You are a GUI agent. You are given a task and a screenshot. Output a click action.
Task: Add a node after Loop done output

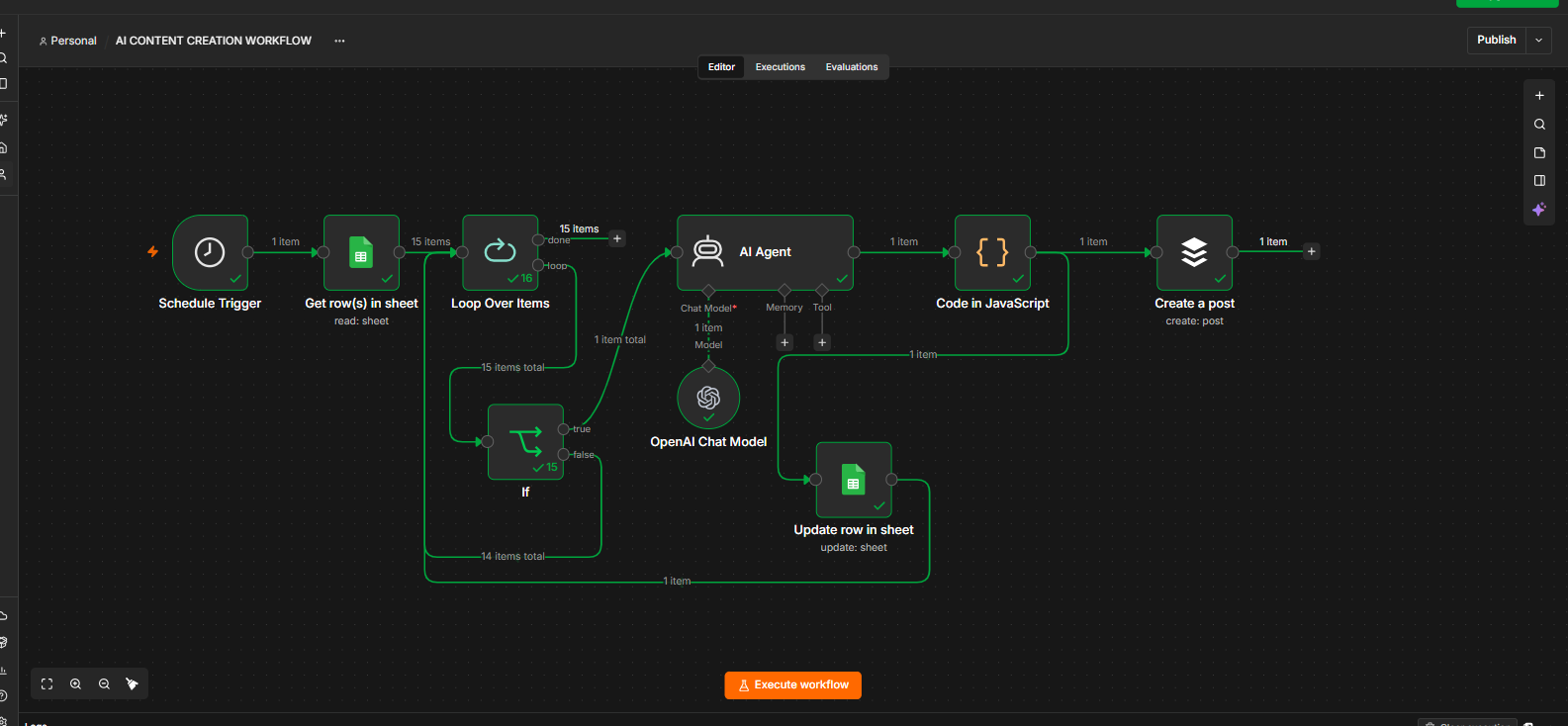617,238
